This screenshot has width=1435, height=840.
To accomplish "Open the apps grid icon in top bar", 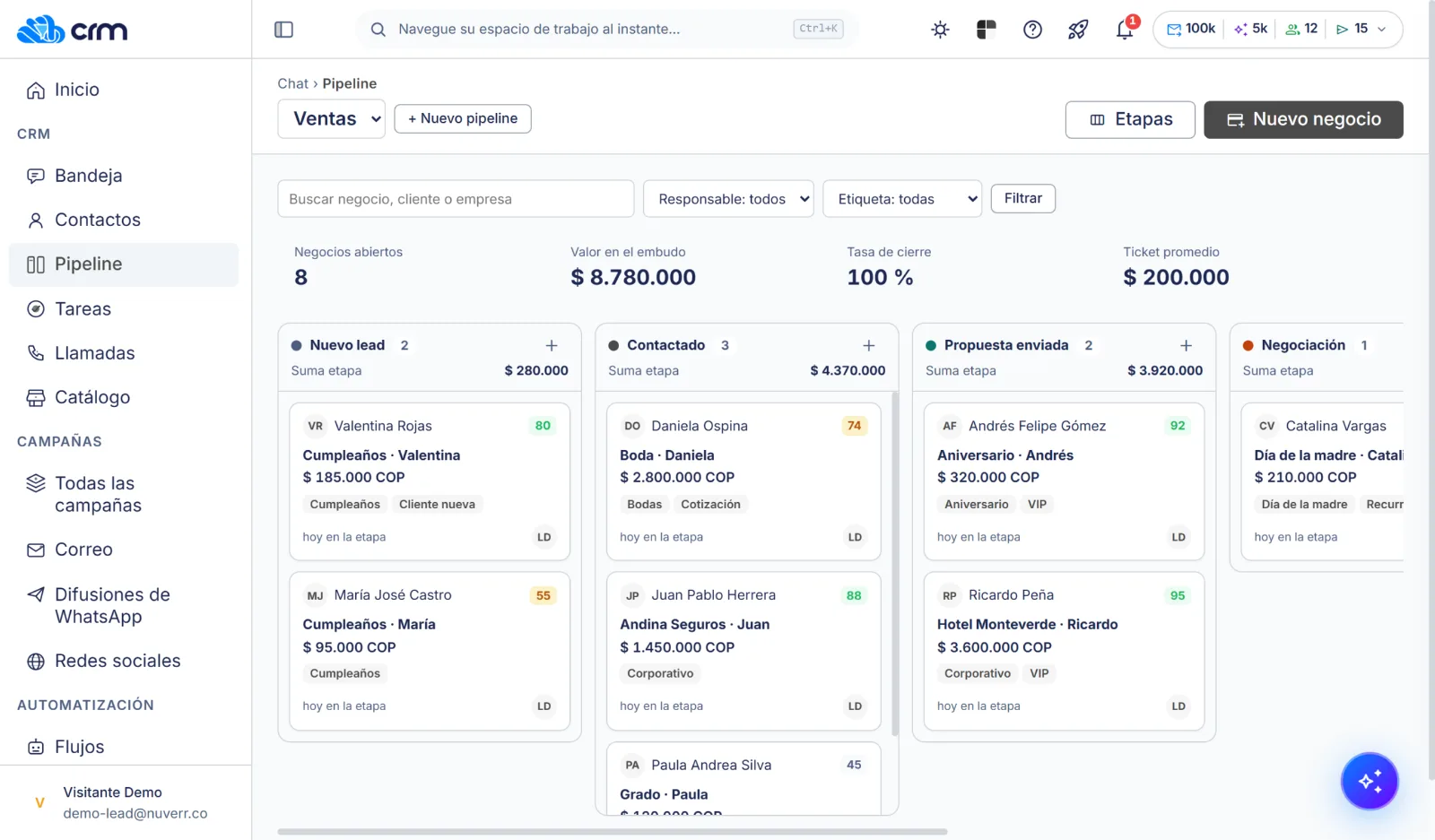I will point(987,30).
